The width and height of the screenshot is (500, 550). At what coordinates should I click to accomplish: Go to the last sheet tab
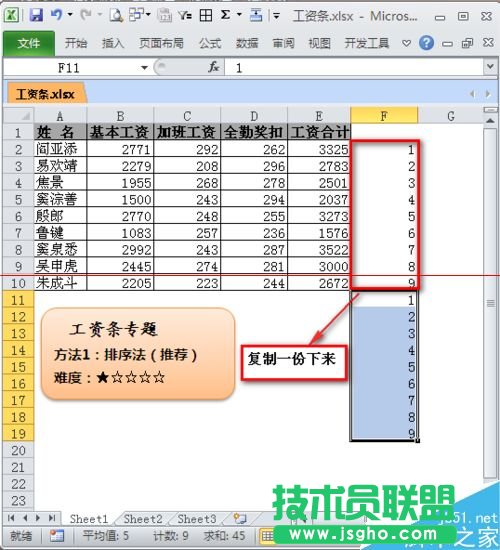point(52,518)
